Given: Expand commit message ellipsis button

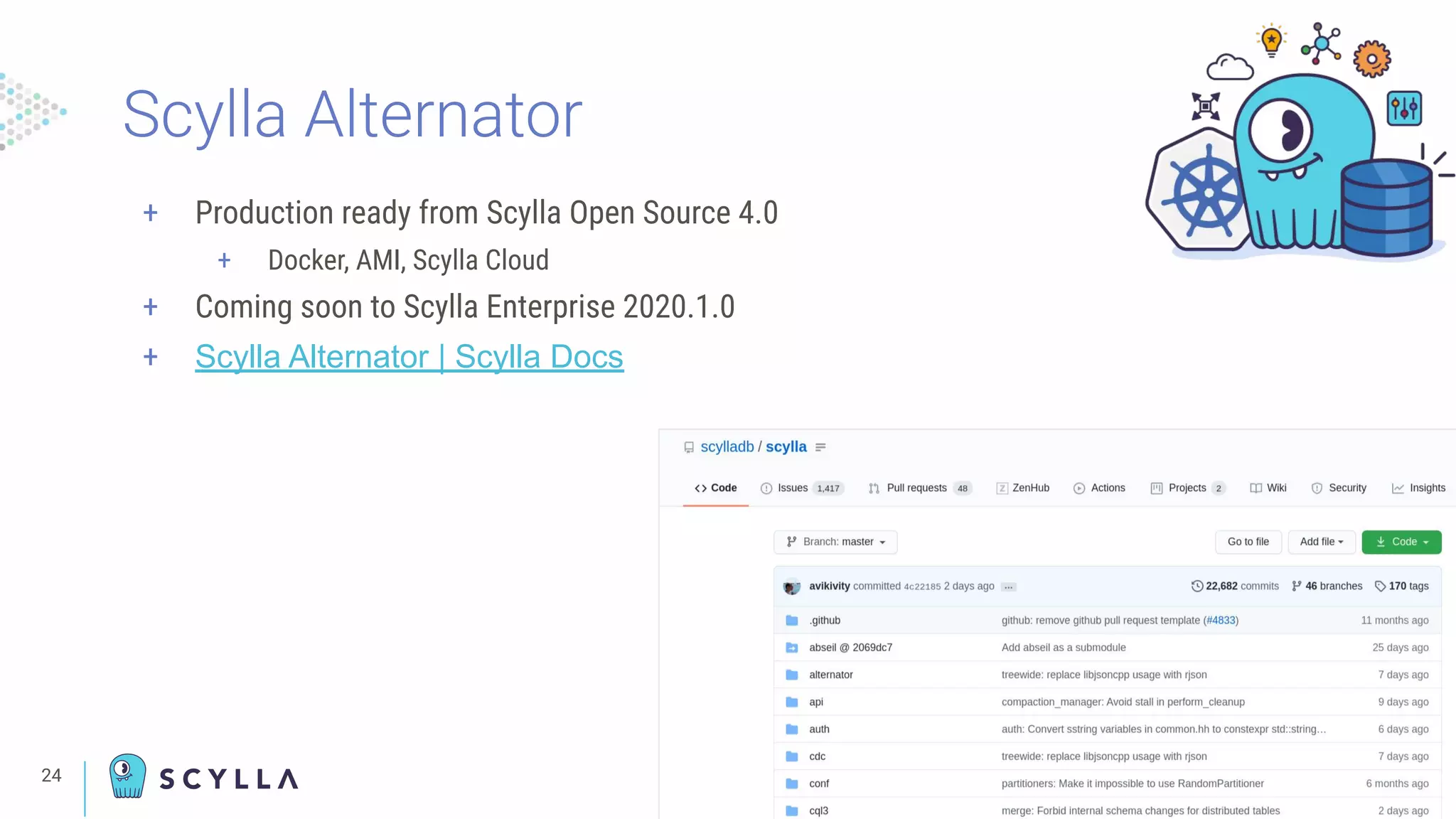Looking at the screenshot, I should click(1009, 587).
